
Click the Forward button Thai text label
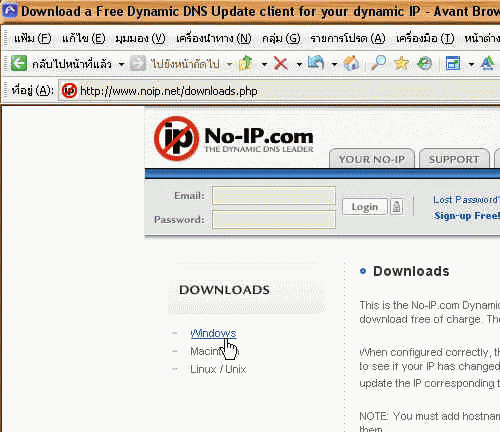185,63
